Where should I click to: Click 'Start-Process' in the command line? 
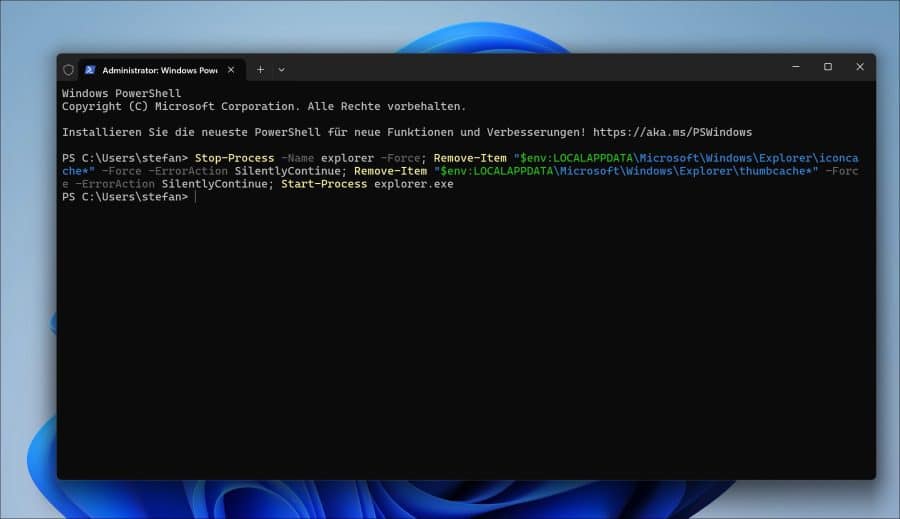[324, 184]
